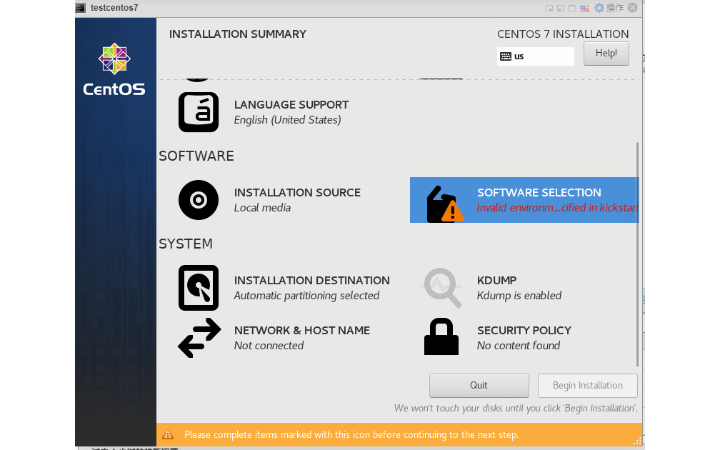
Task: Click the Network & Host Name arrows icon
Action: point(199,338)
